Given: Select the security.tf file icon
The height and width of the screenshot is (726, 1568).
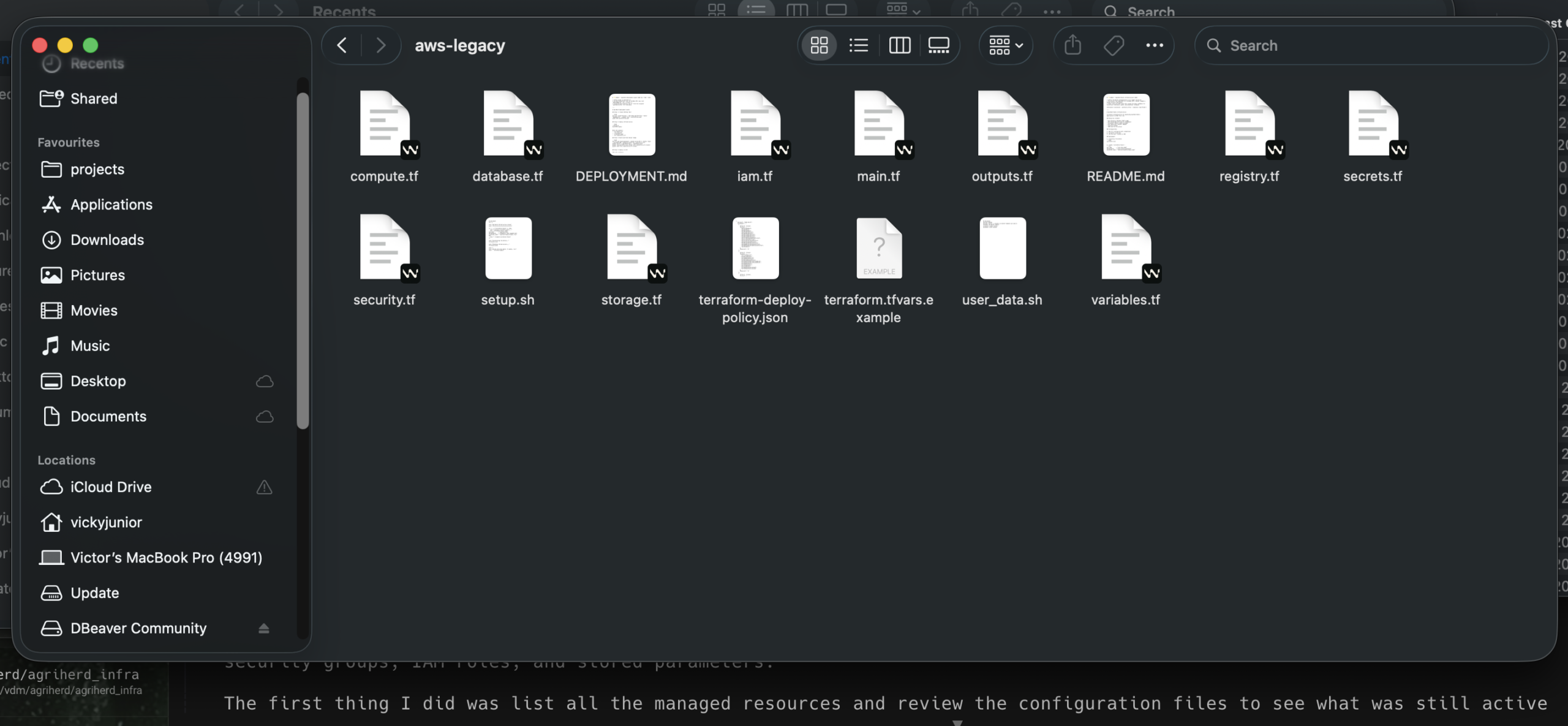Looking at the screenshot, I should pos(385,248).
